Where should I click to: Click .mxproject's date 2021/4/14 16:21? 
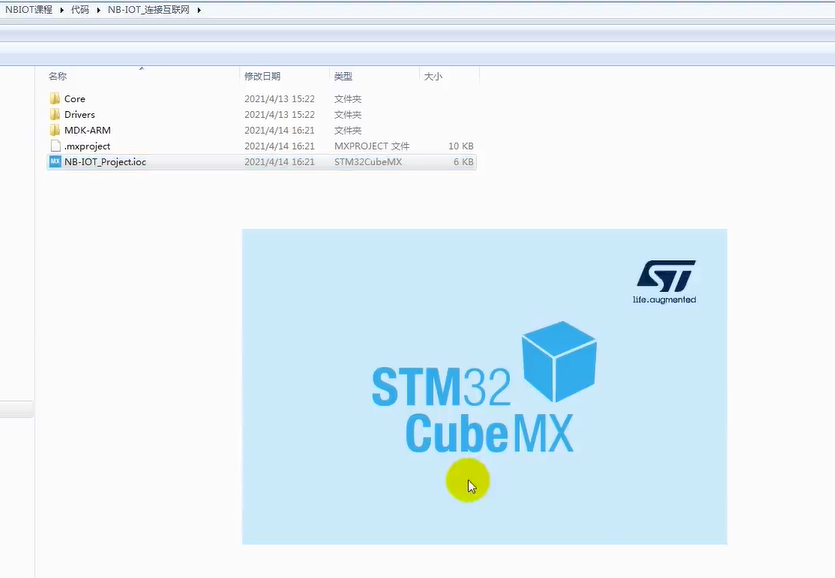[x=280, y=146]
